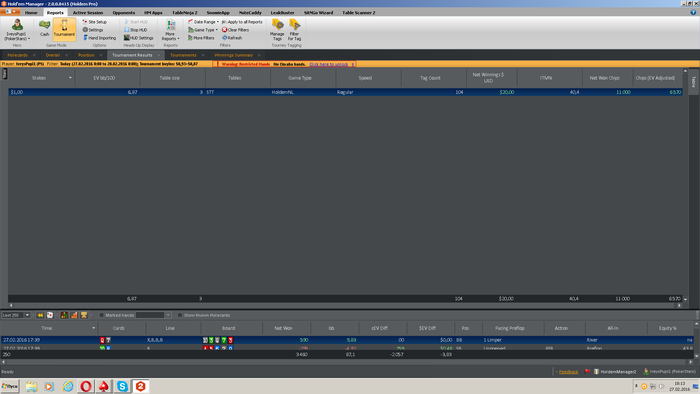The height and width of the screenshot is (394, 700).
Task: Refresh the report
Action: [232, 38]
